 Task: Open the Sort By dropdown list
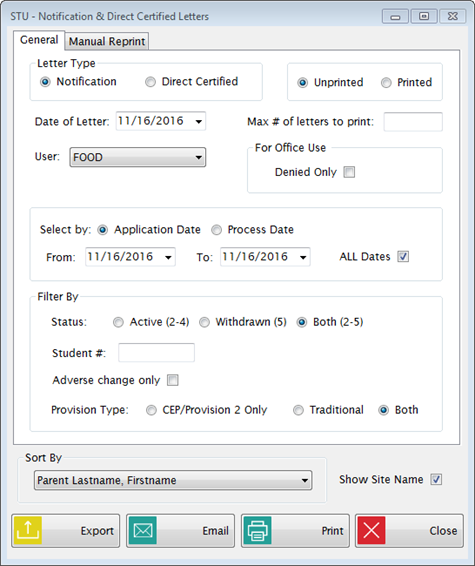(173, 480)
